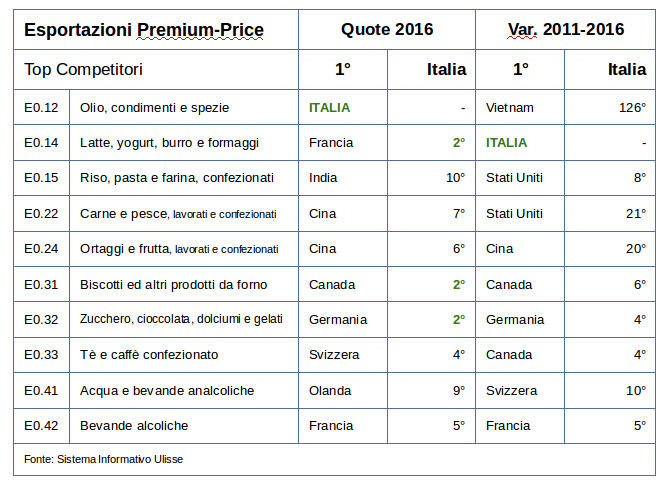
Task: Click the 'Esportazioni Premium-Price' header cell
Action: coord(156,29)
